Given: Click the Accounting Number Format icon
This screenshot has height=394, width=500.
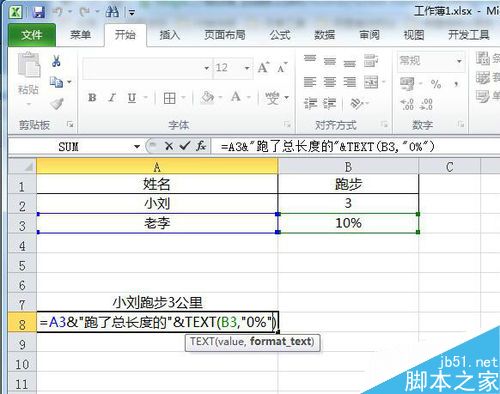Looking at the screenshot, I should point(407,83).
